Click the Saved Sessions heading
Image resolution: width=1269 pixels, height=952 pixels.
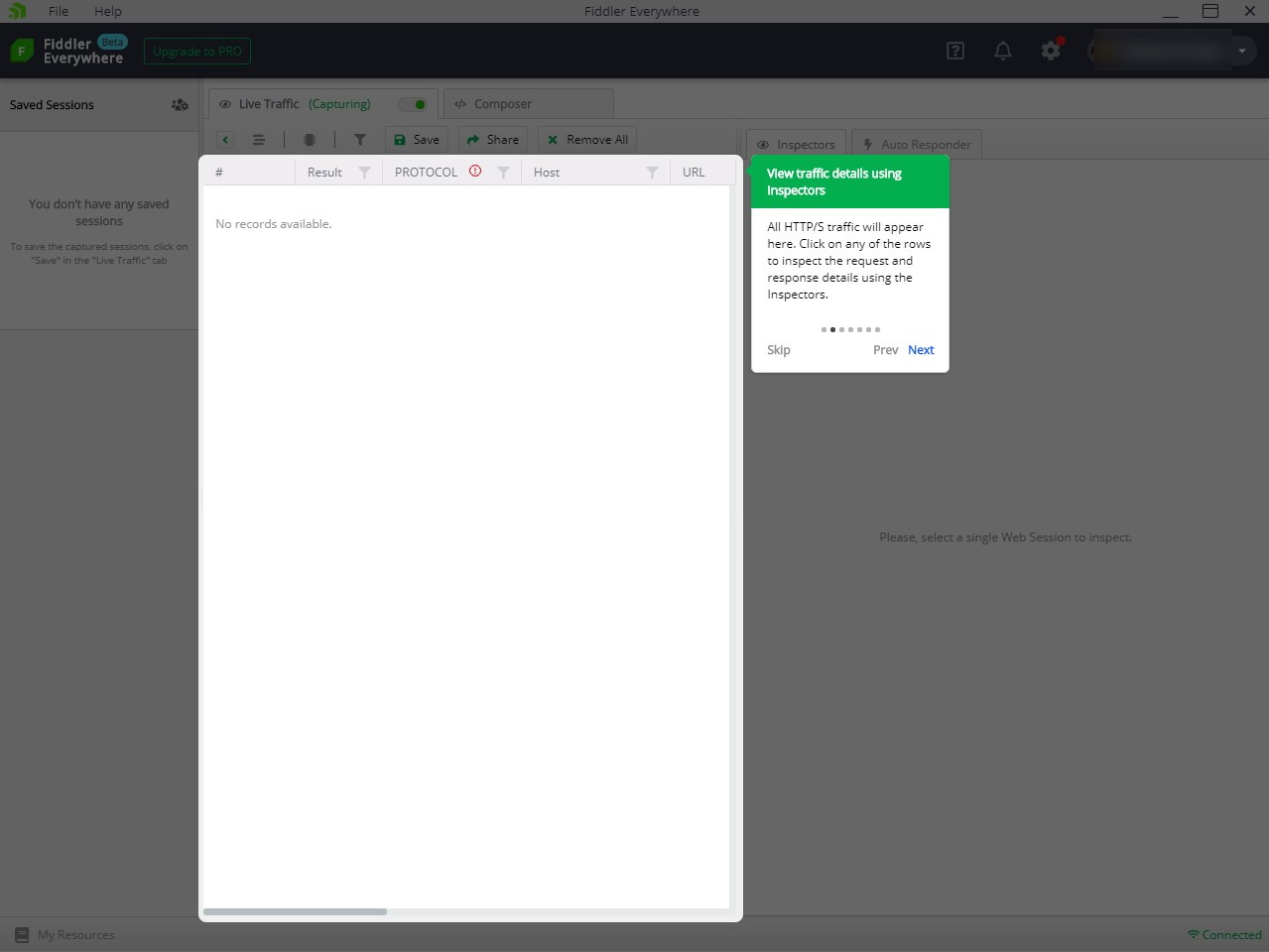tap(52, 105)
